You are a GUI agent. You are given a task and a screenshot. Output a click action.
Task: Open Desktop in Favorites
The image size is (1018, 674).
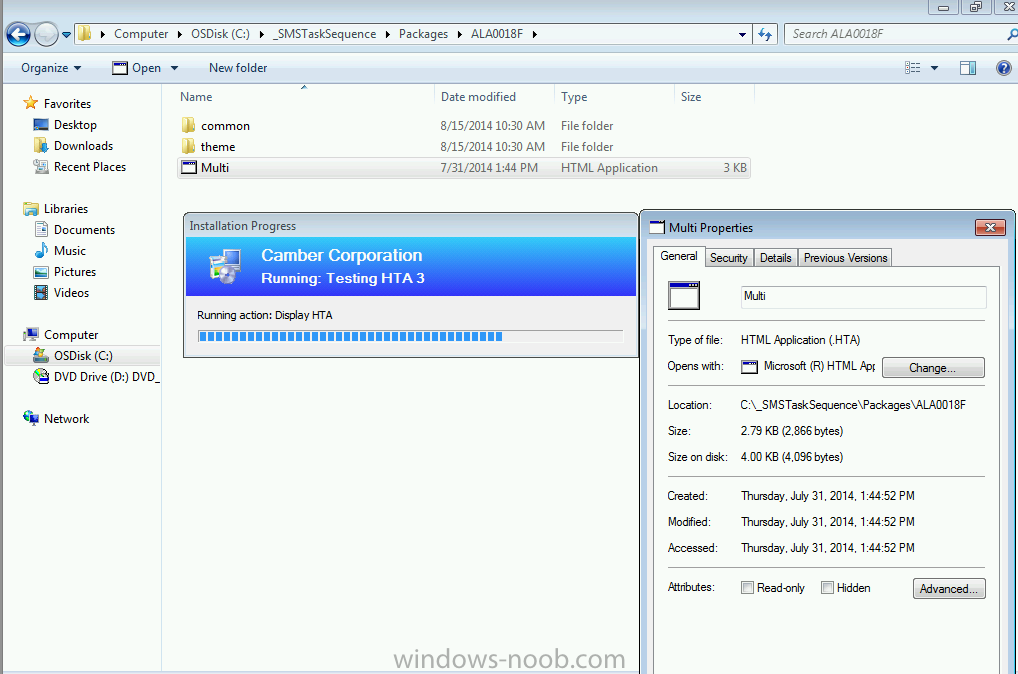(75, 125)
